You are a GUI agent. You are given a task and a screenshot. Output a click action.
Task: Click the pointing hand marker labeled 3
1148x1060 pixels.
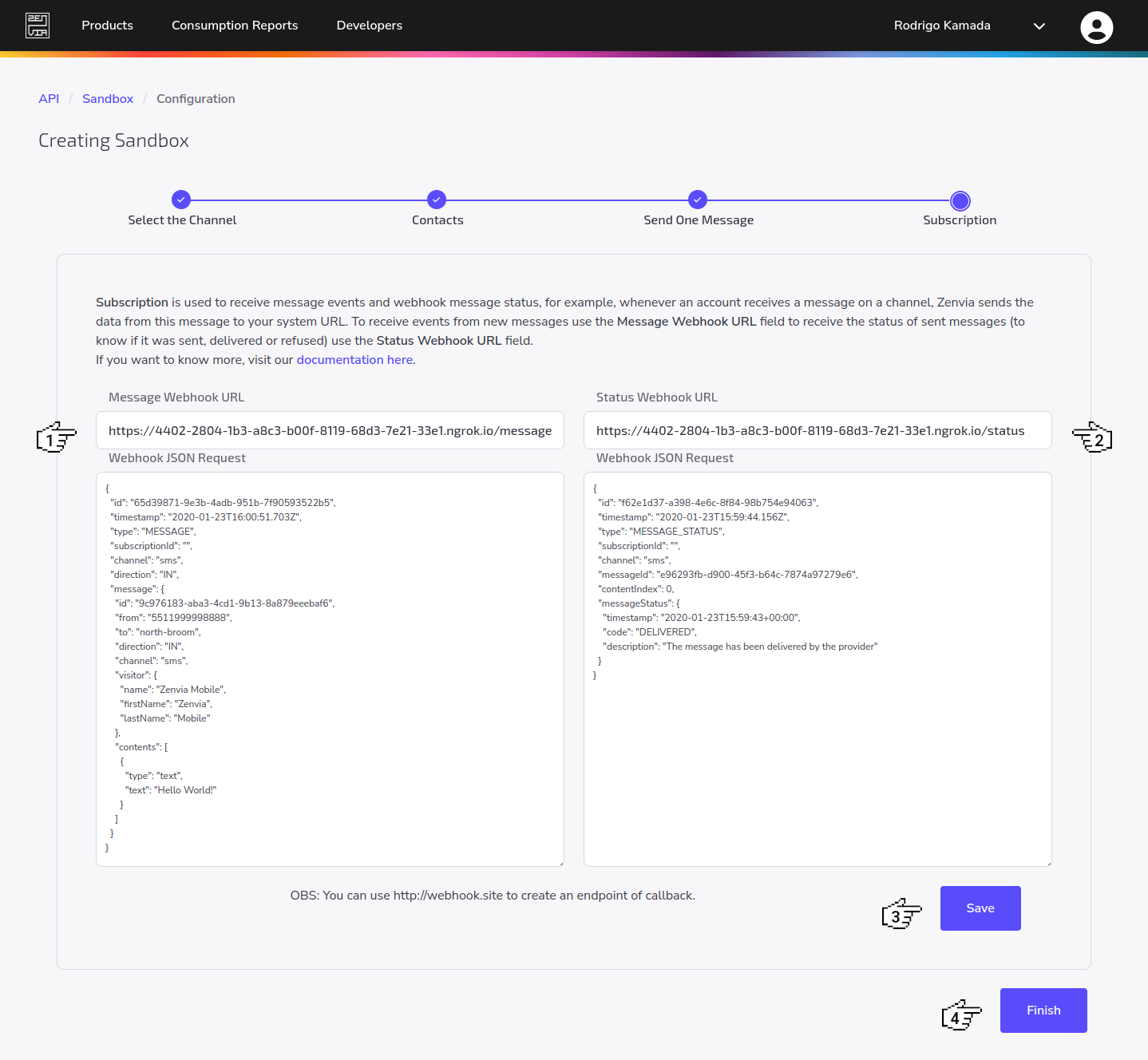pos(901,914)
